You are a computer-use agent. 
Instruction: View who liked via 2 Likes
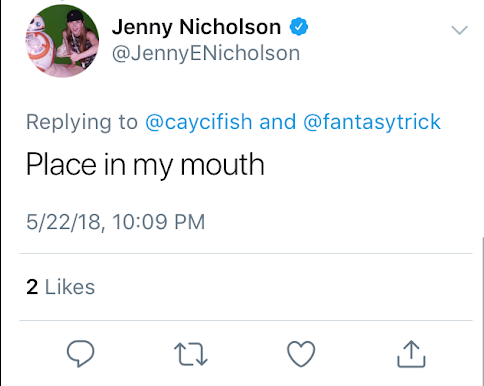click(60, 287)
